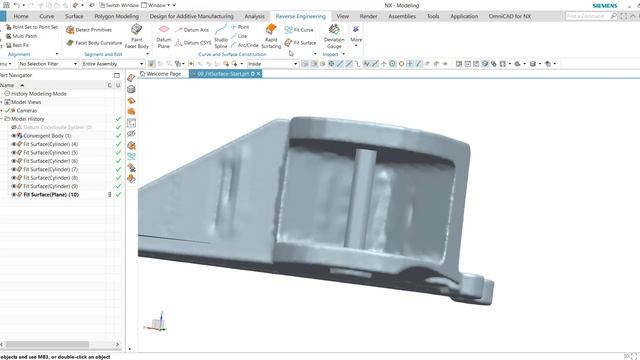The width and height of the screenshot is (640, 360).
Task: Open Facet Body Curvature
Action: (x=94, y=42)
